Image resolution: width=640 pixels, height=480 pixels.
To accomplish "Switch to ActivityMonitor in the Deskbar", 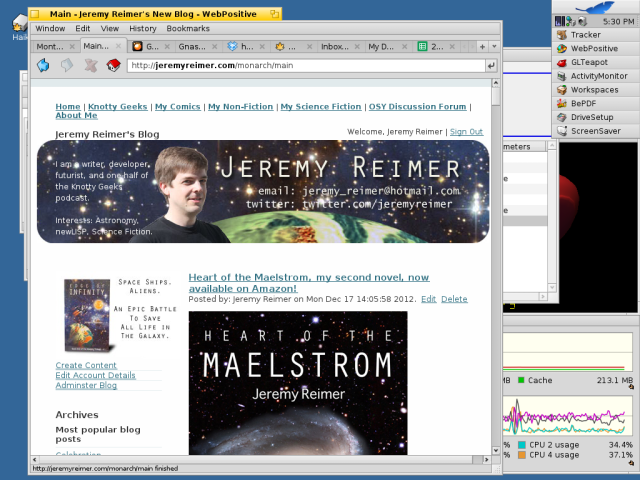I will [596, 76].
